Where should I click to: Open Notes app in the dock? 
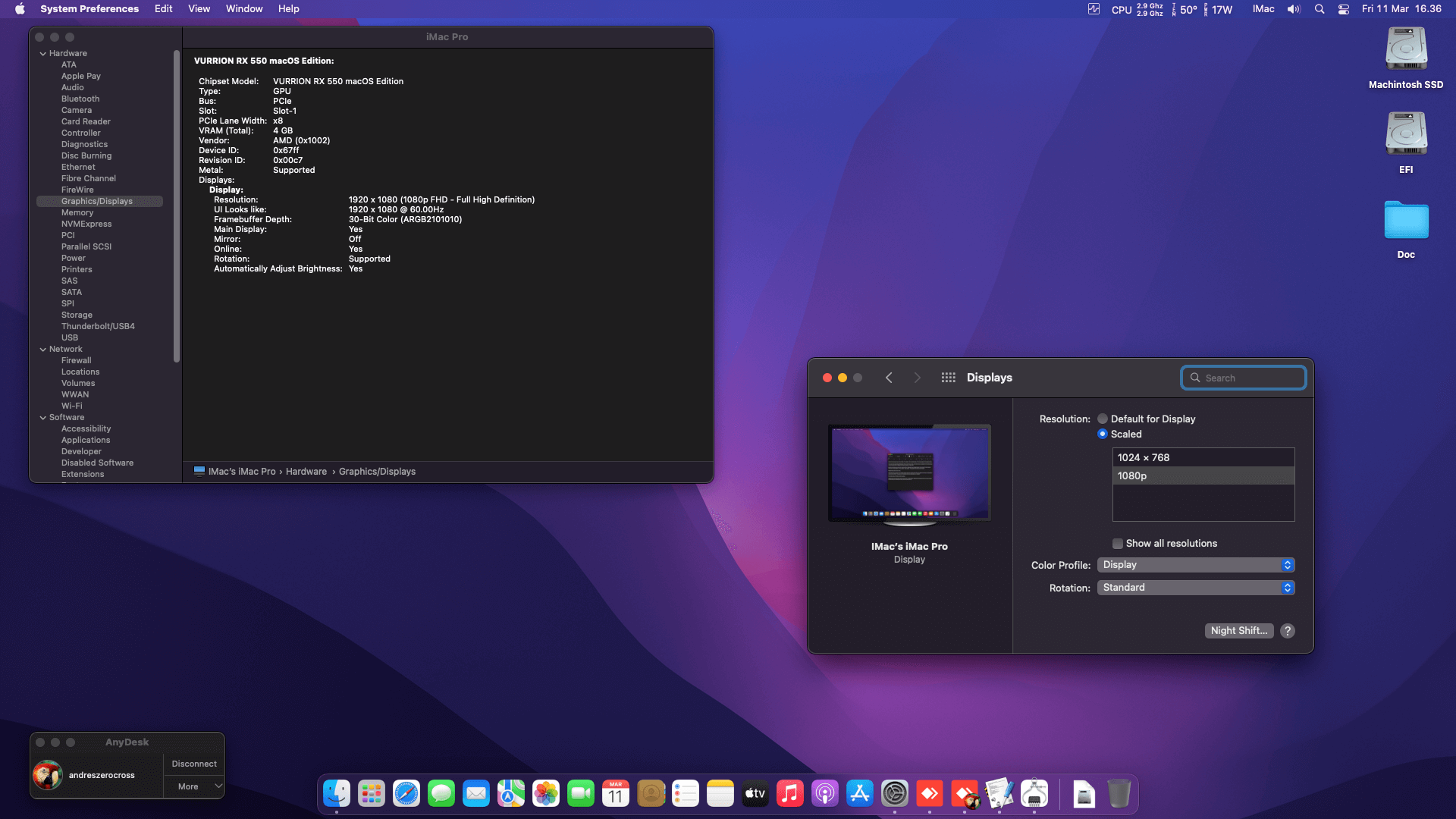tap(720, 794)
